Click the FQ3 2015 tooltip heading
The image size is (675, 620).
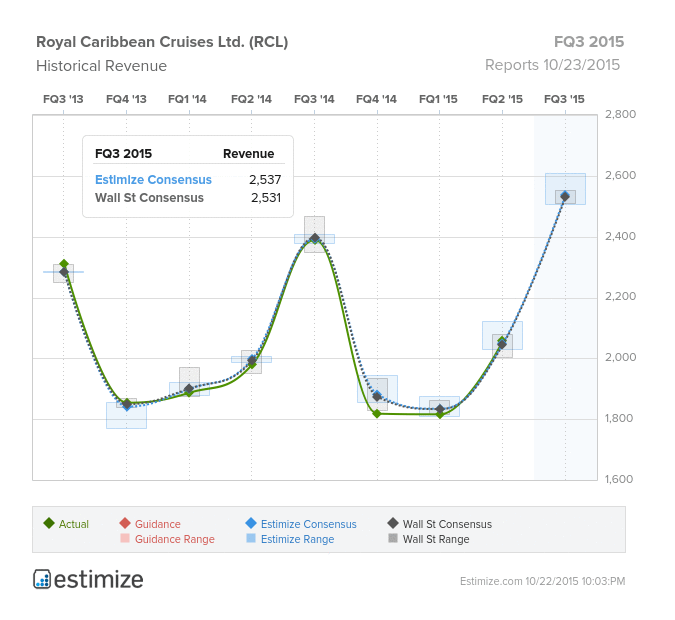(124, 154)
